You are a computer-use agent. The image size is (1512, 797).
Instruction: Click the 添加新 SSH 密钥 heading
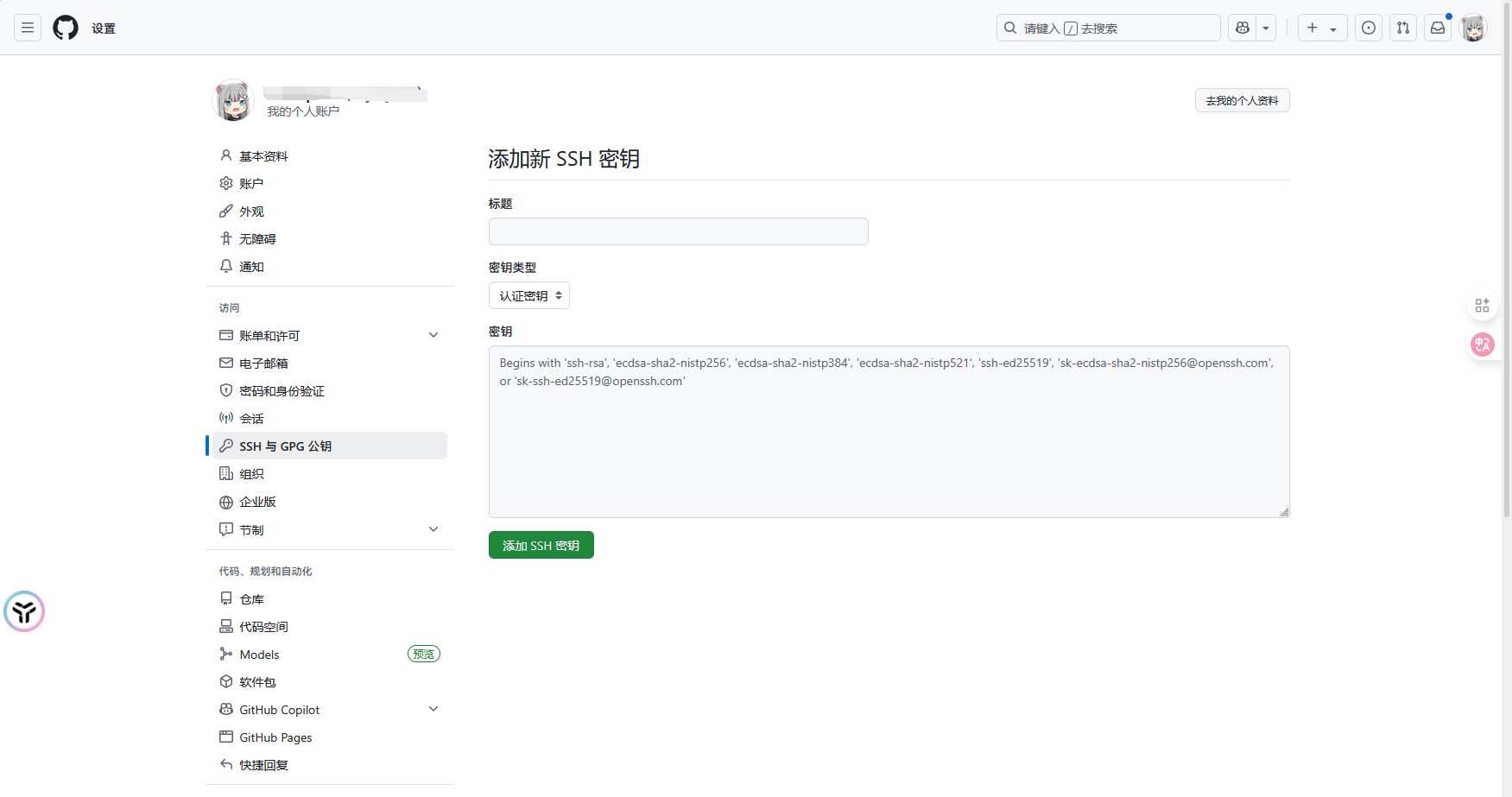pyautogui.click(x=564, y=159)
